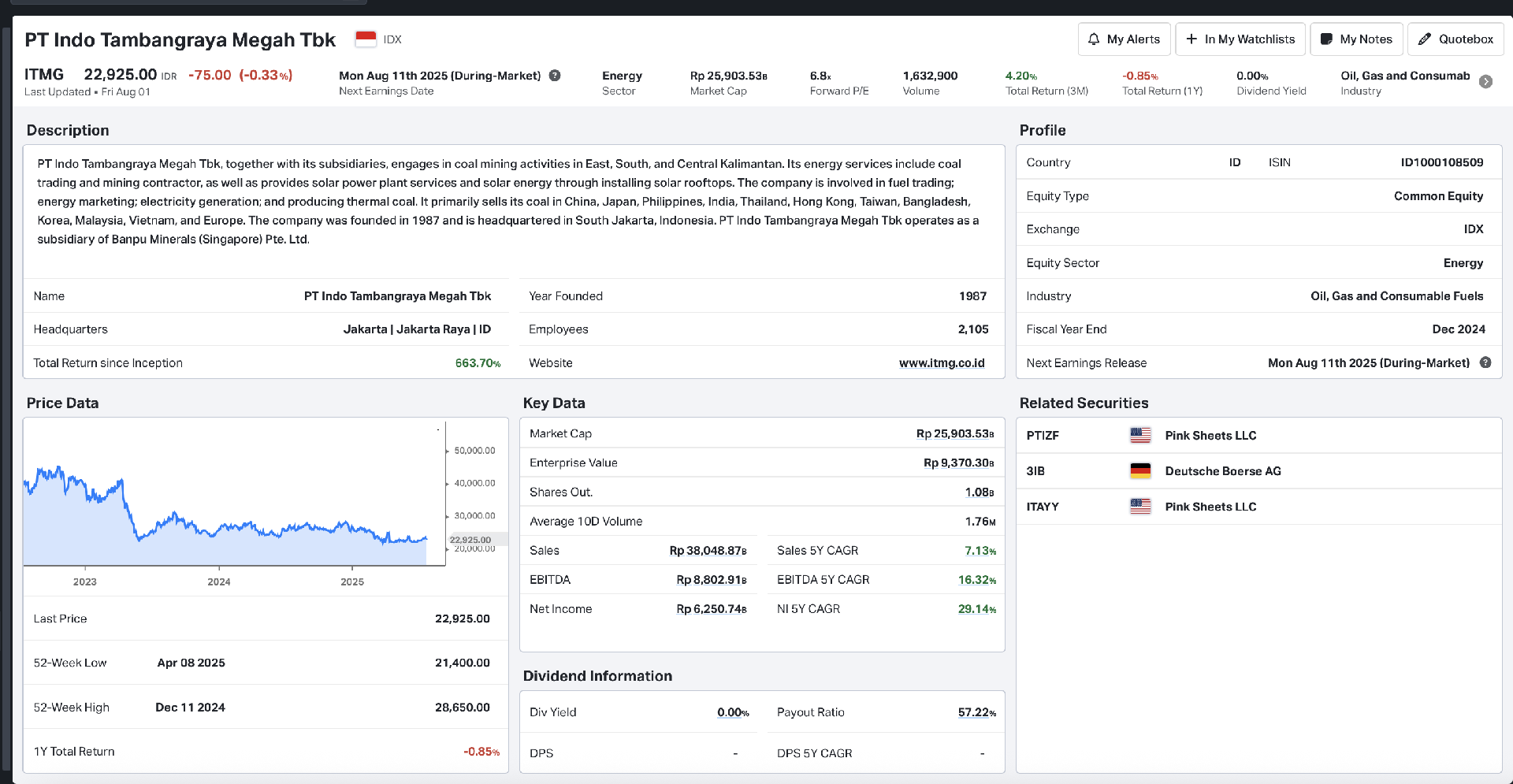Image resolution: width=1513 pixels, height=784 pixels.
Task: Click help icon beside header Next Earnings Date
Action: (555, 76)
